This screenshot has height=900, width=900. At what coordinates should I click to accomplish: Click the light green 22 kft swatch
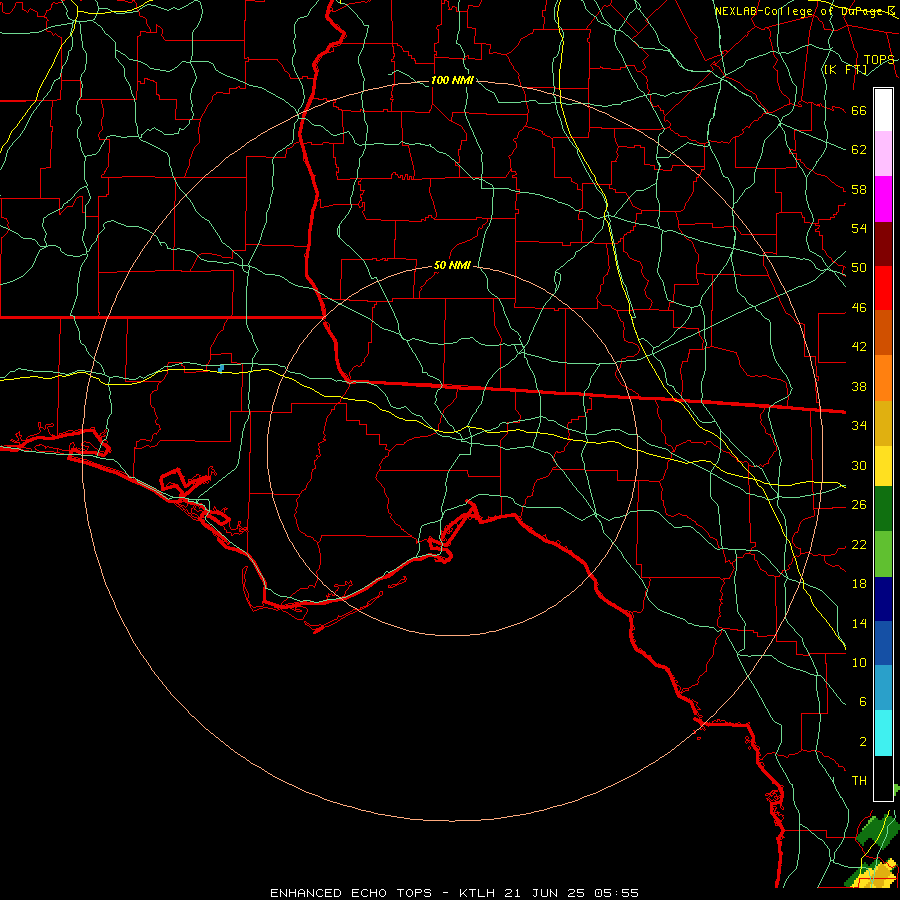(x=883, y=554)
